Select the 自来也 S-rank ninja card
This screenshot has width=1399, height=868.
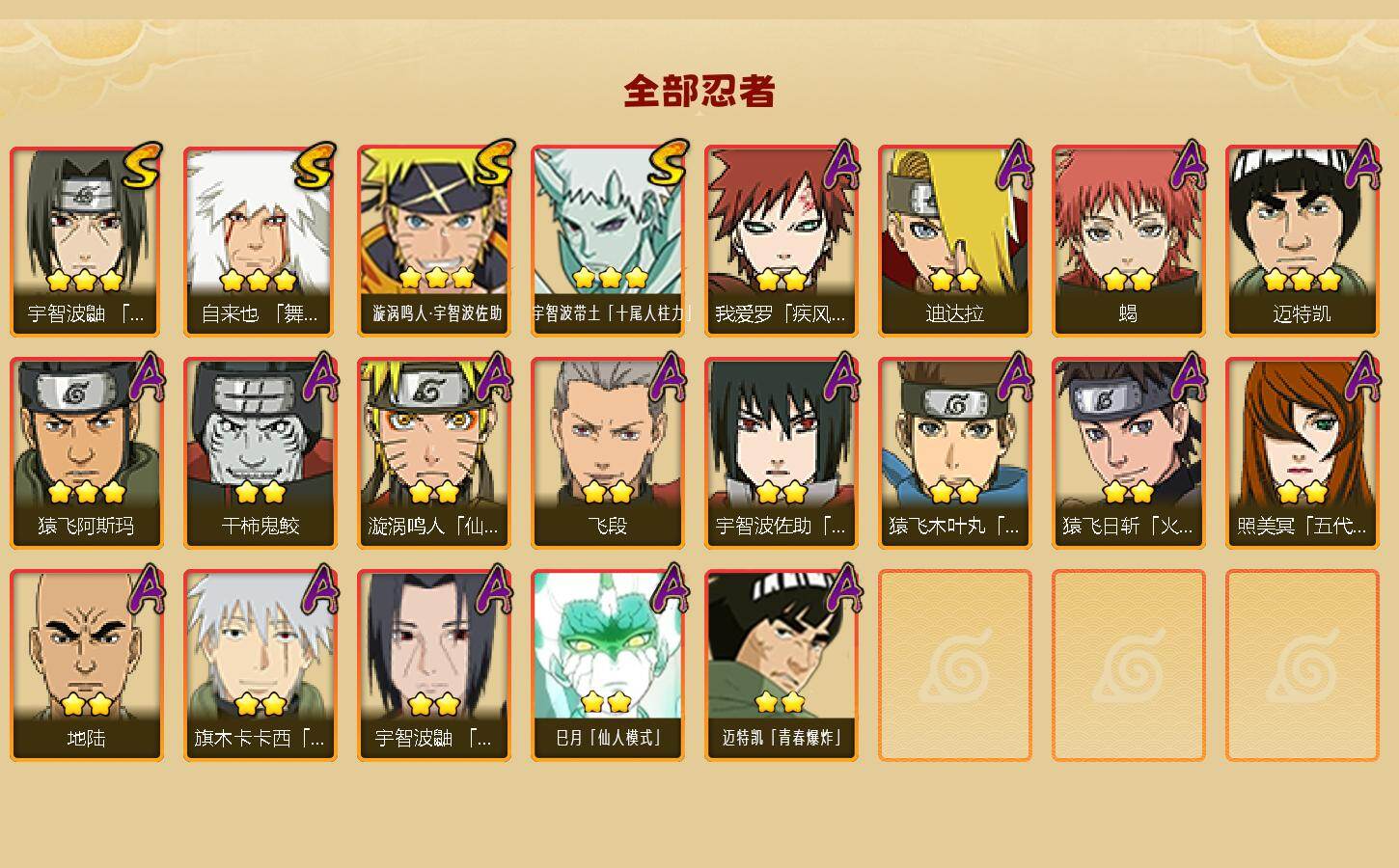click(260, 241)
